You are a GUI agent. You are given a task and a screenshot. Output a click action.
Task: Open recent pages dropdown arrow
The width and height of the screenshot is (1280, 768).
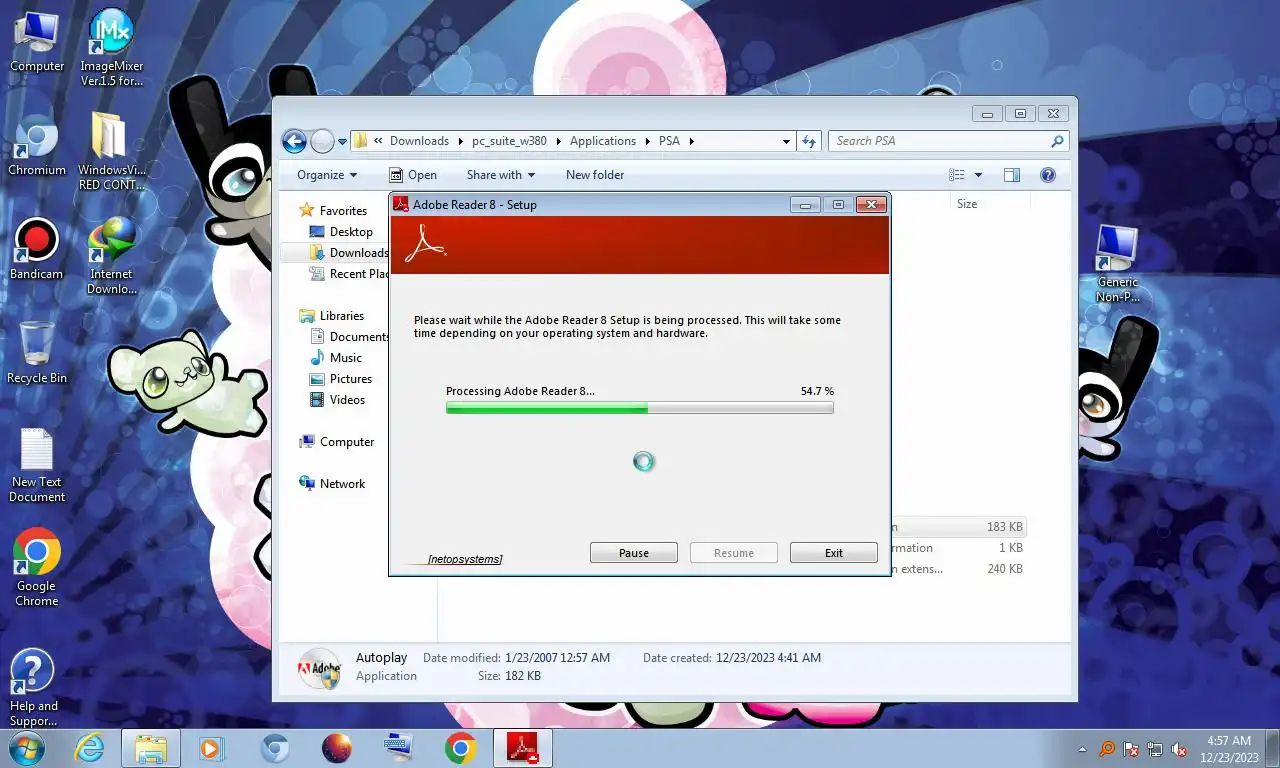[342, 142]
